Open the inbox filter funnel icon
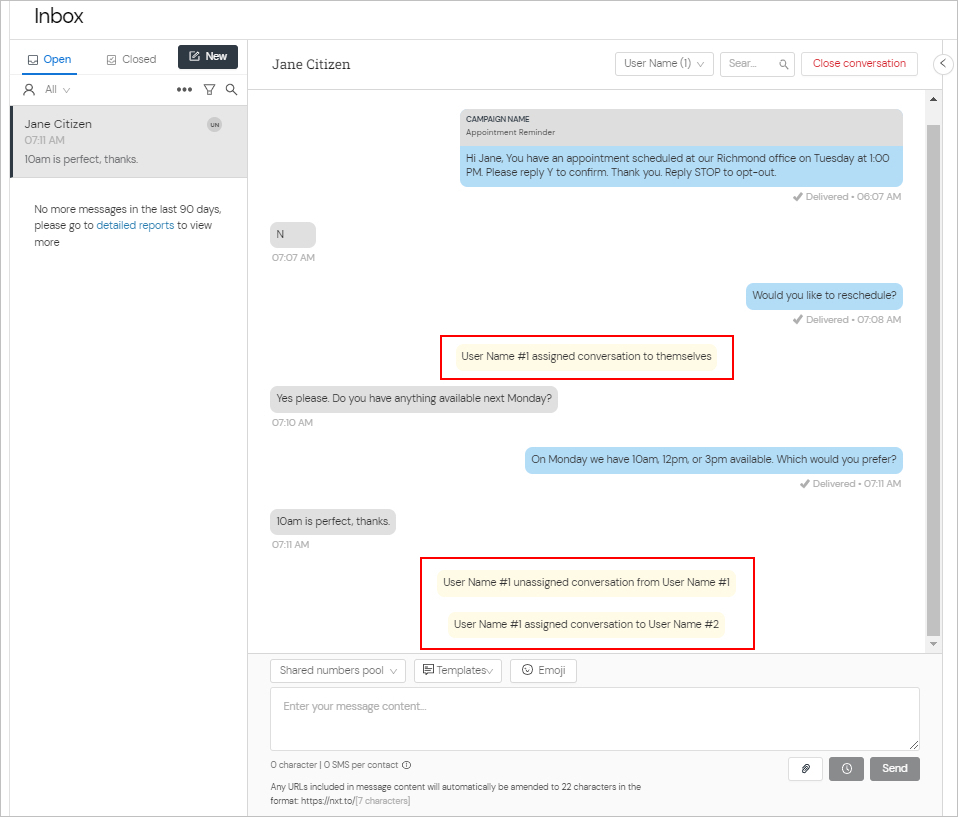The width and height of the screenshot is (958, 817). pyautogui.click(x=209, y=89)
